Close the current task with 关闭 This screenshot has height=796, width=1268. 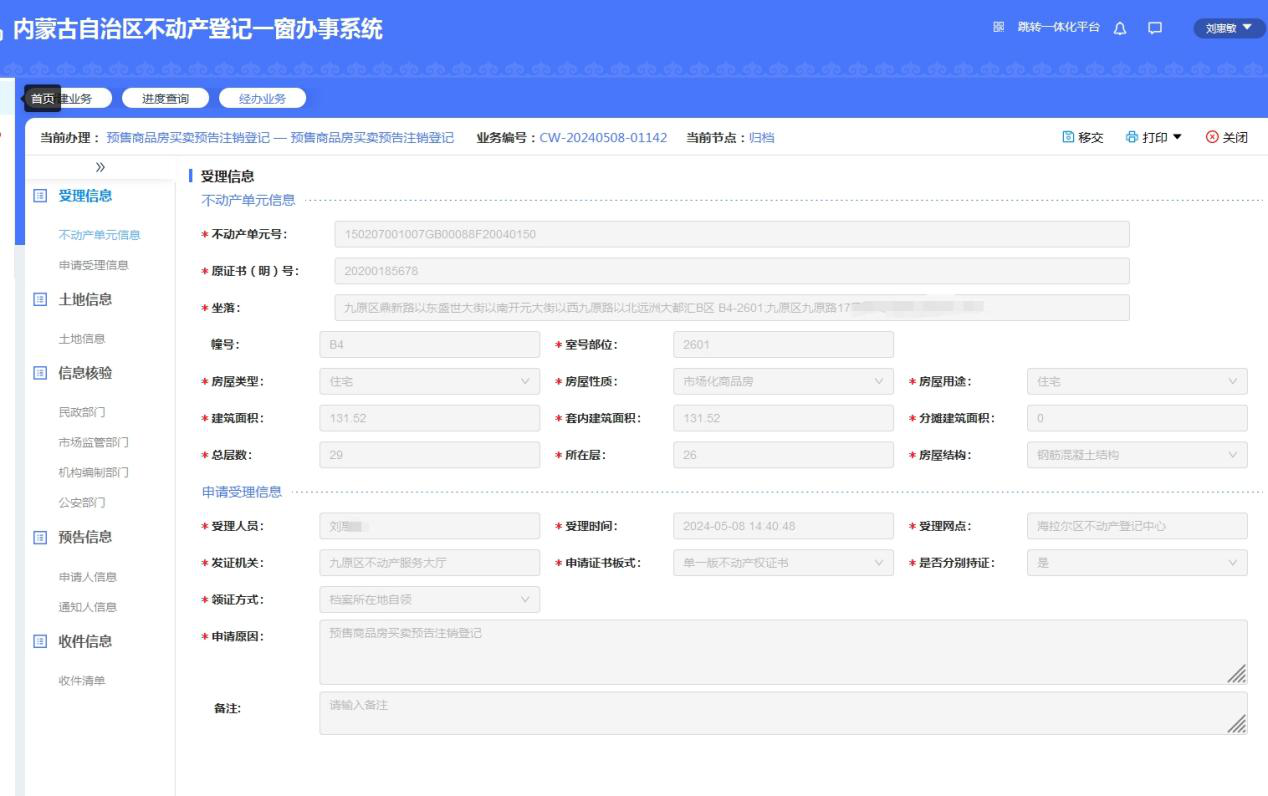[1226, 137]
